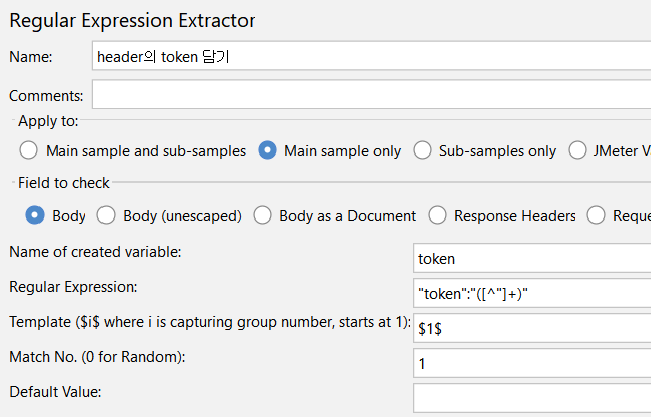Screen dimensions: 651x417
Task: Select the Request Headers radio at right edge
Action: [596, 215]
